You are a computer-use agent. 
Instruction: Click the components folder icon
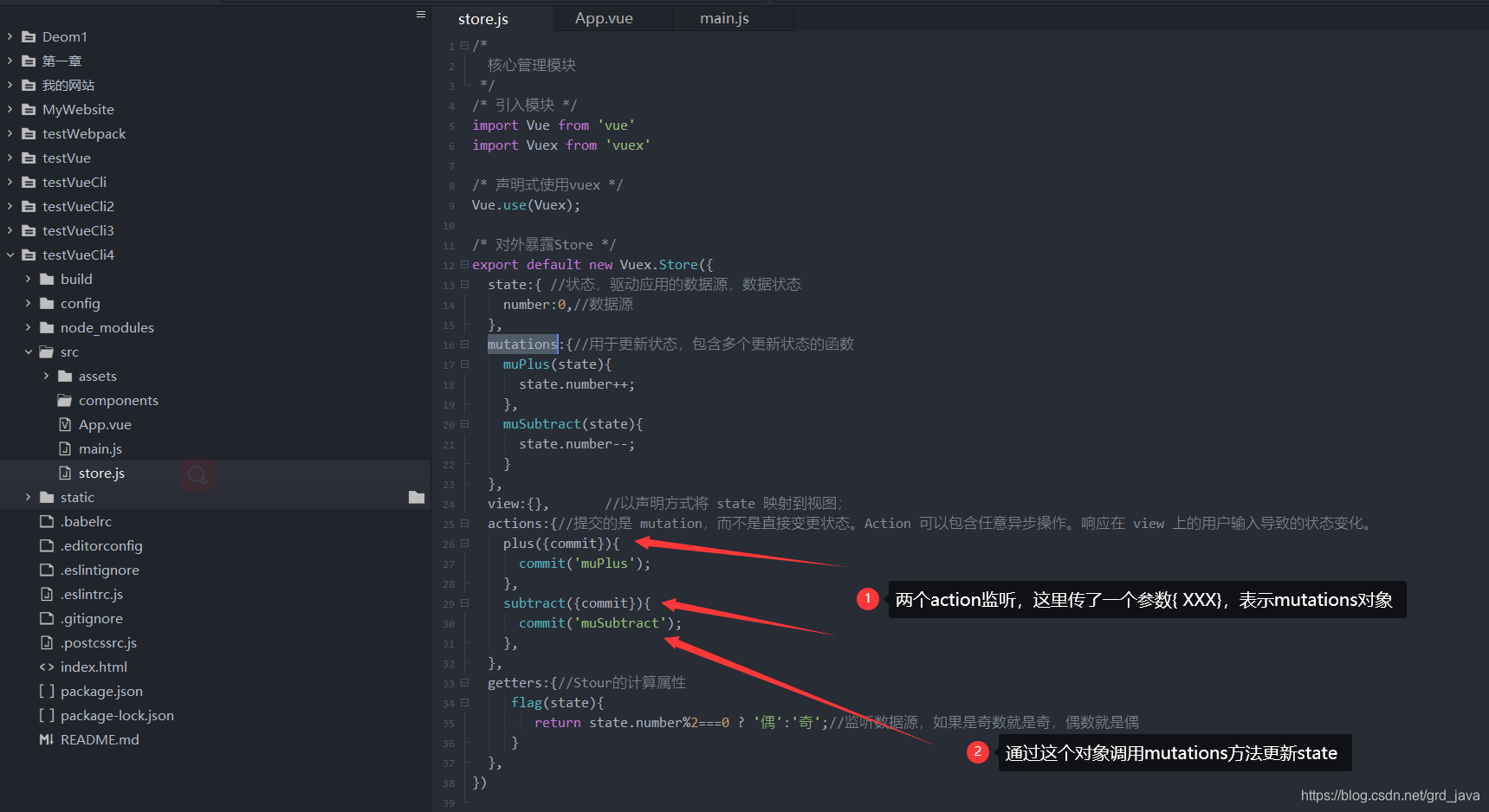[65, 400]
